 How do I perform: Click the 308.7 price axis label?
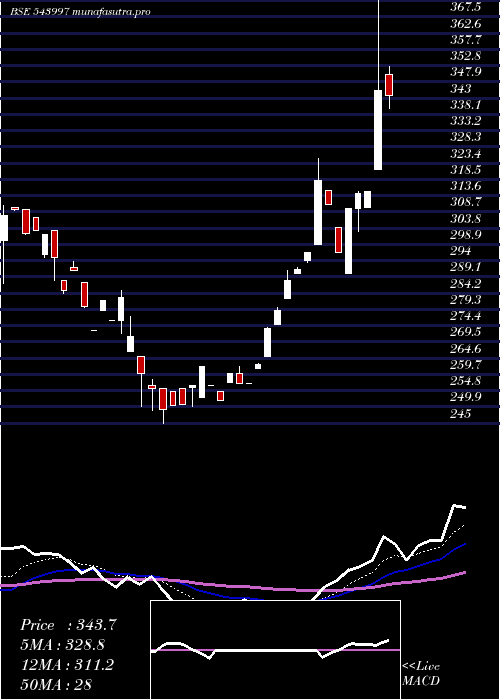(x=466, y=202)
